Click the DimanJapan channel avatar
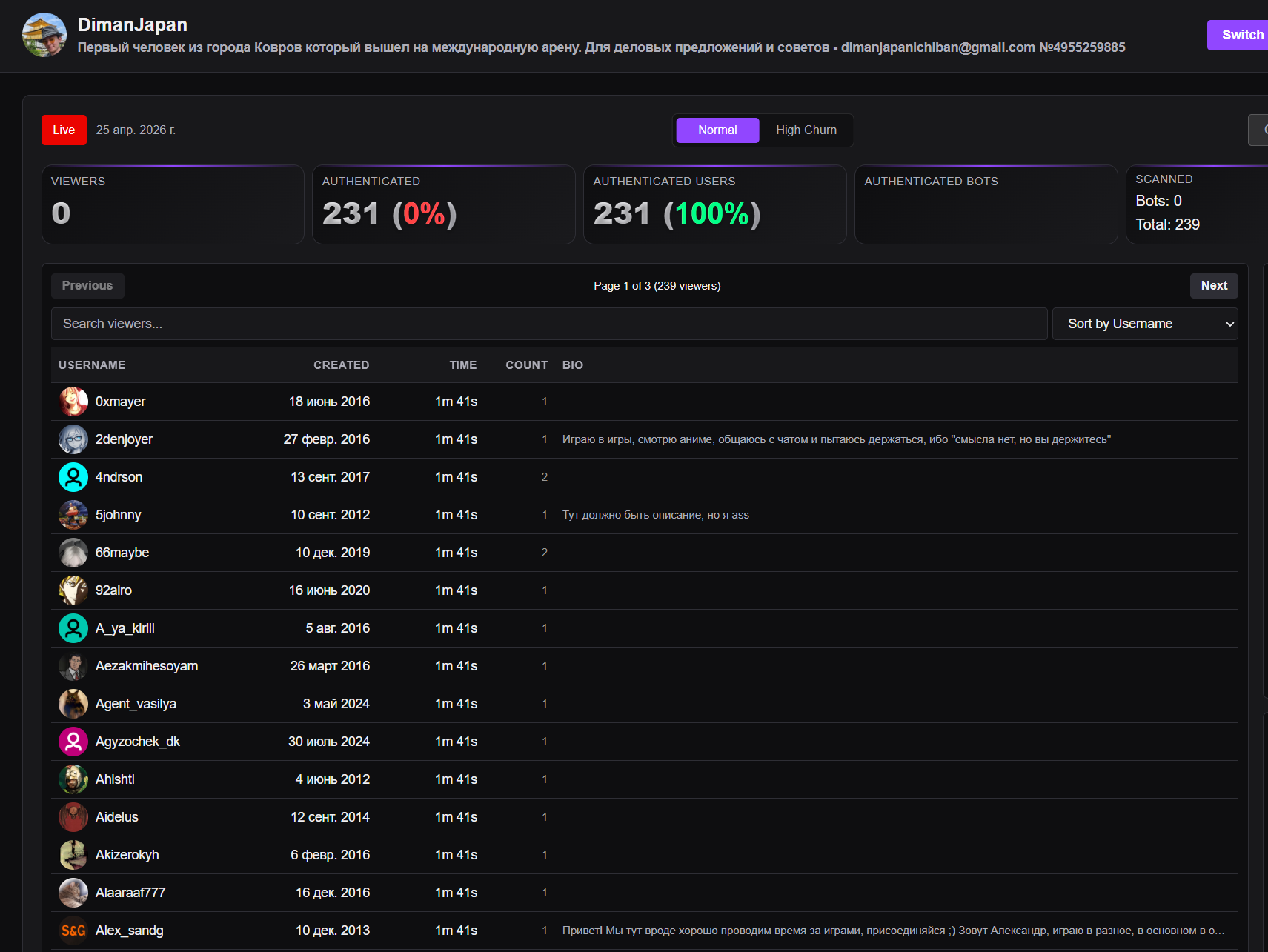Screen dimensions: 1268x952 [44, 35]
